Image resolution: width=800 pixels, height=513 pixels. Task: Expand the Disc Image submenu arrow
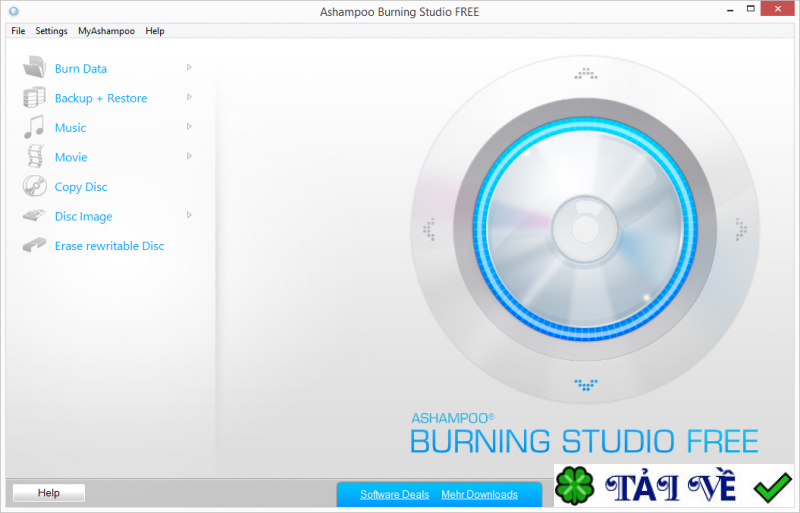189,215
